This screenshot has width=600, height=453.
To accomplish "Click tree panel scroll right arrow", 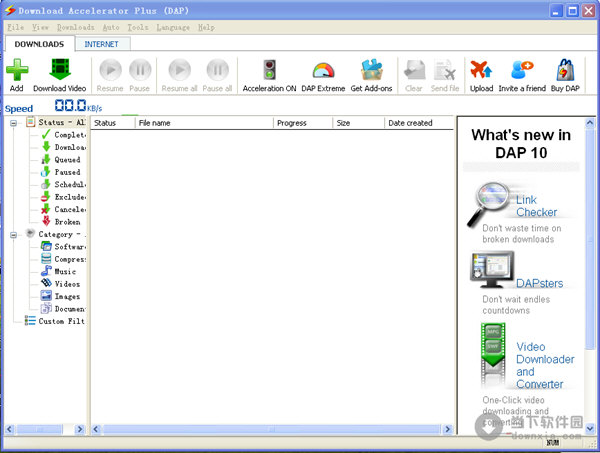I will click(x=80, y=429).
